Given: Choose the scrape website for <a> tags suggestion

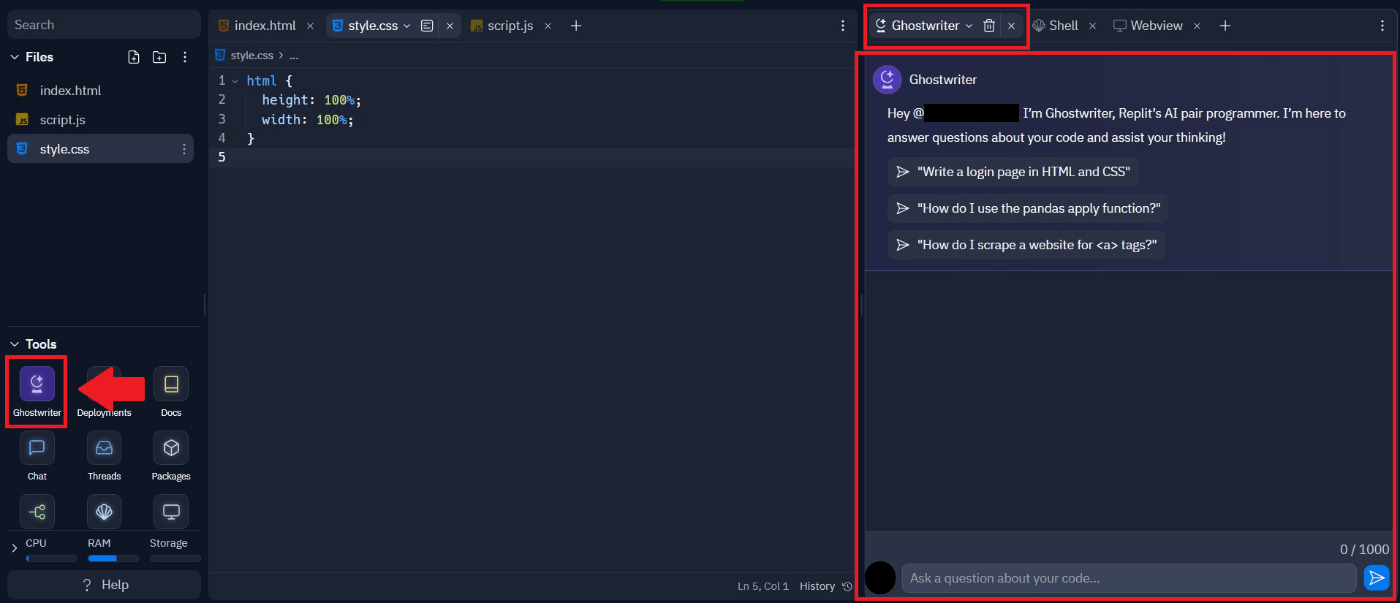Looking at the screenshot, I should (x=1026, y=245).
